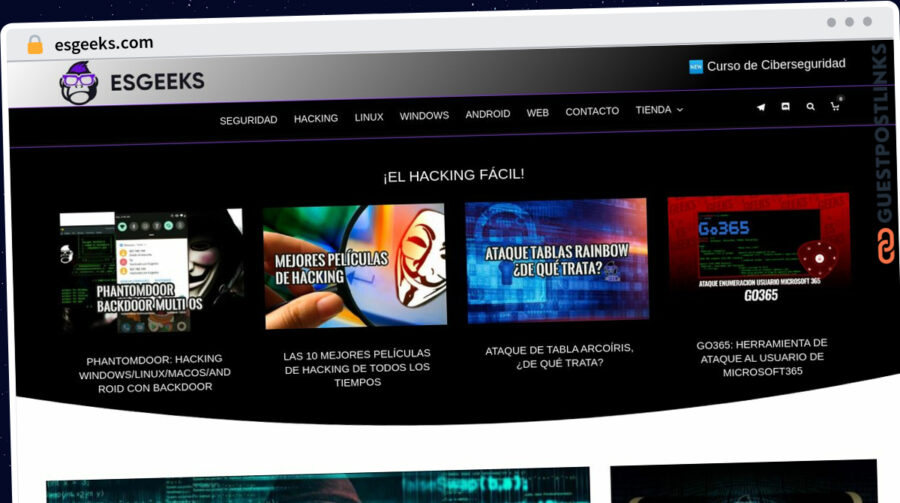900x503 pixels.
Task: Open the CONTACTO page
Action: click(592, 111)
